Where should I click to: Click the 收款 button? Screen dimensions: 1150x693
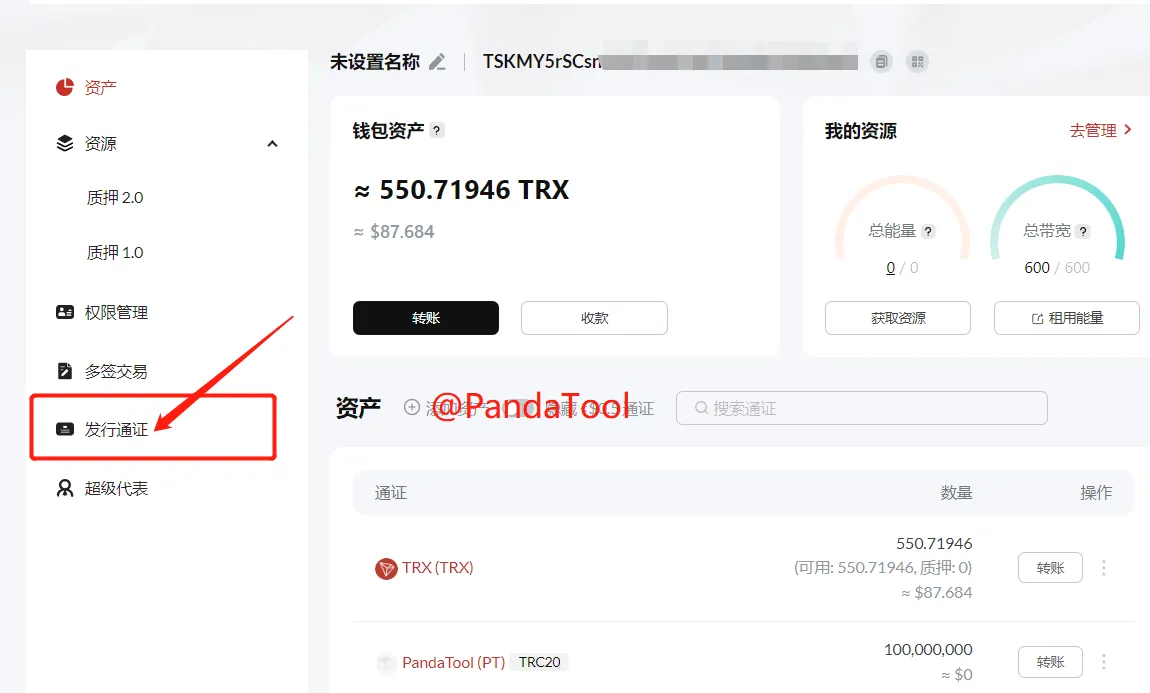594,318
